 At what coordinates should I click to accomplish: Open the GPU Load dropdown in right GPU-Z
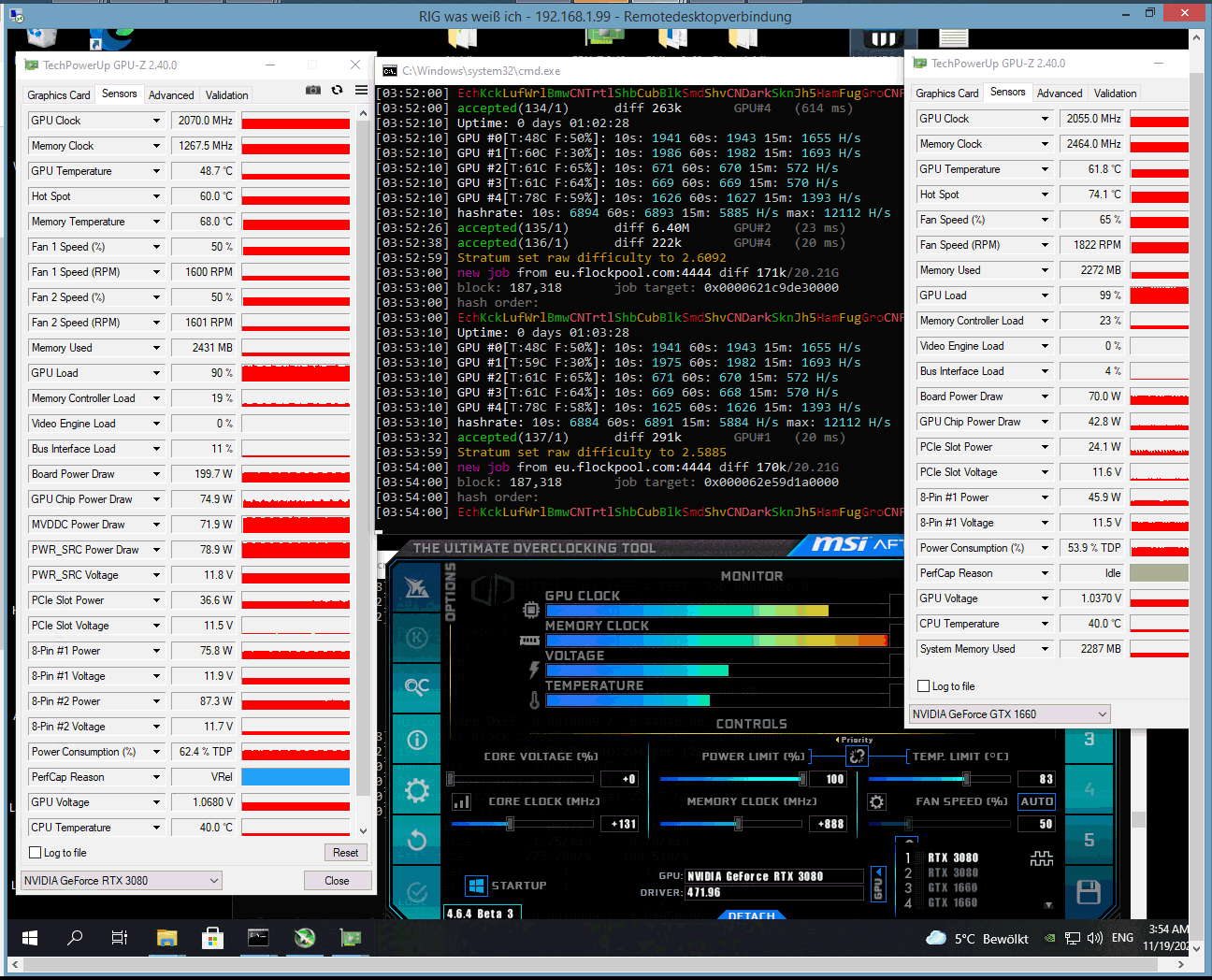tap(1045, 295)
